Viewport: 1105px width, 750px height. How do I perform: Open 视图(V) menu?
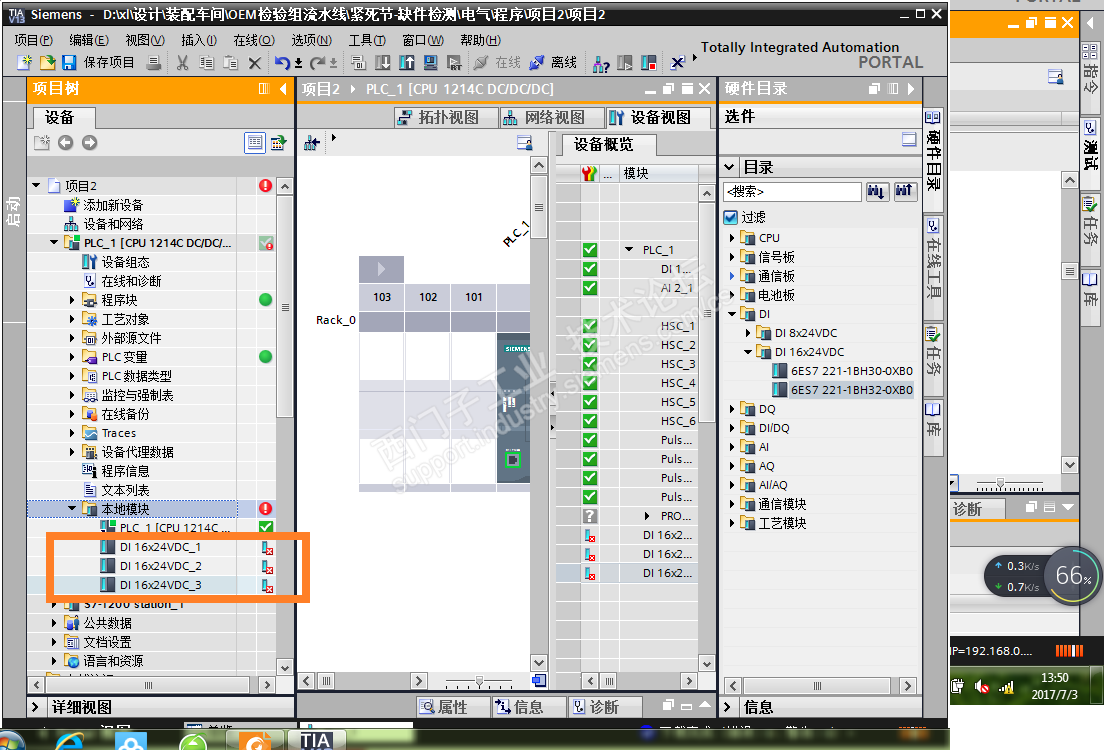[x=145, y=40]
